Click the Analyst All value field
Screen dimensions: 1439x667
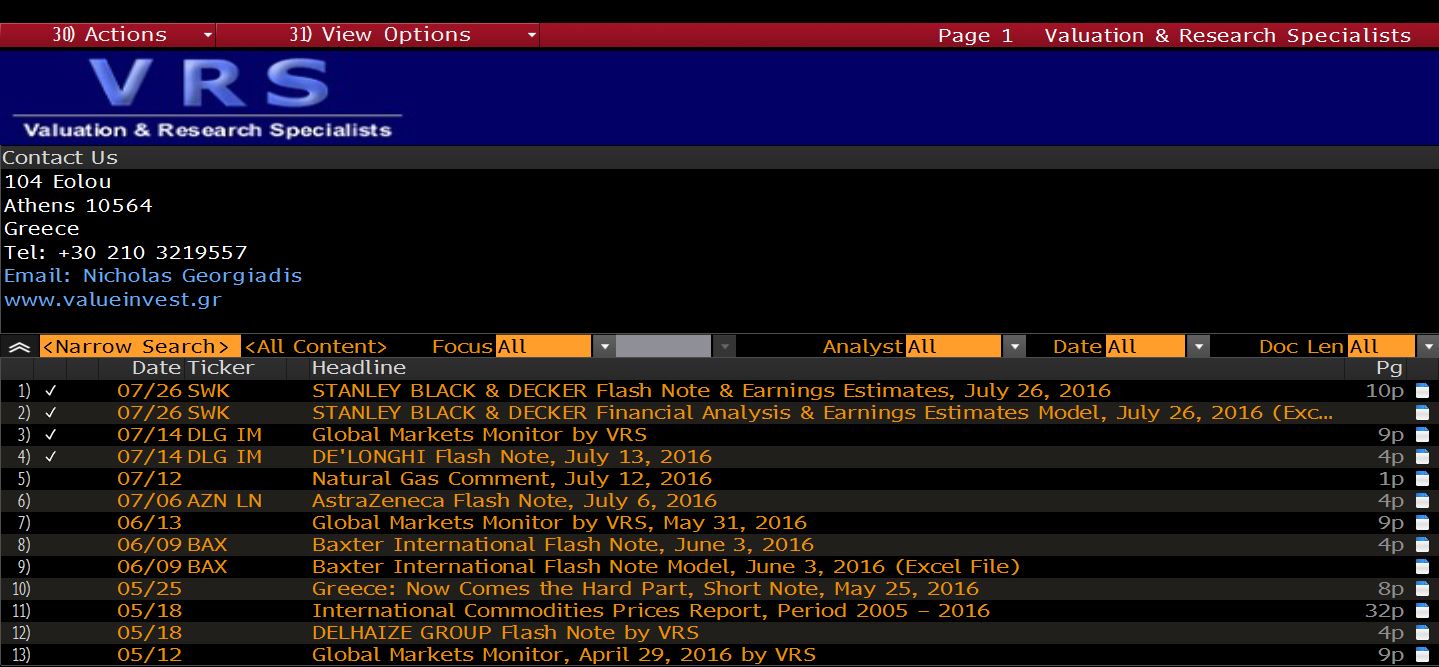click(x=953, y=347)
